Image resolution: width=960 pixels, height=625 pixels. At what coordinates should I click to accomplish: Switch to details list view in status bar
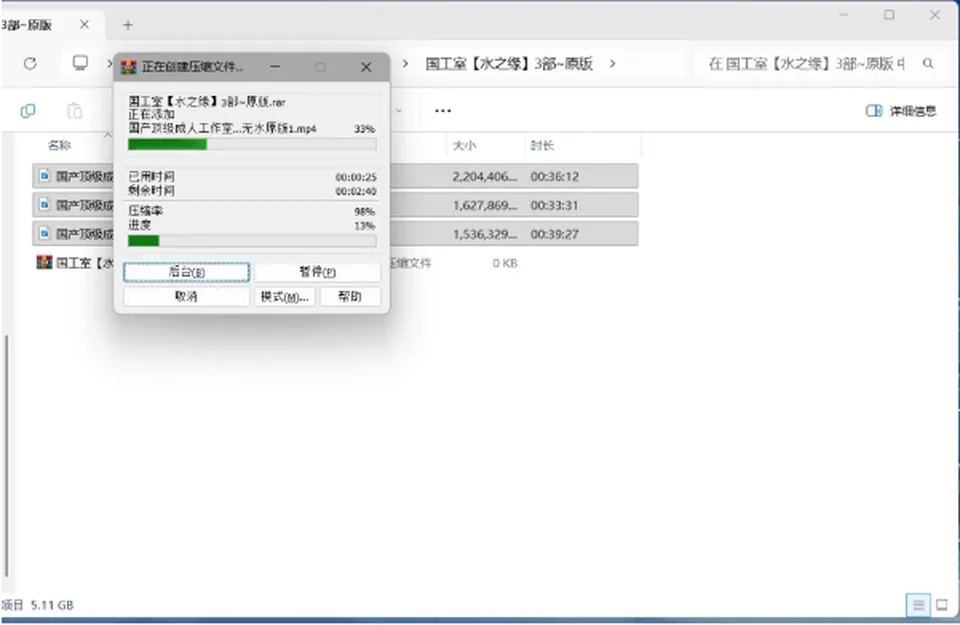918,605
